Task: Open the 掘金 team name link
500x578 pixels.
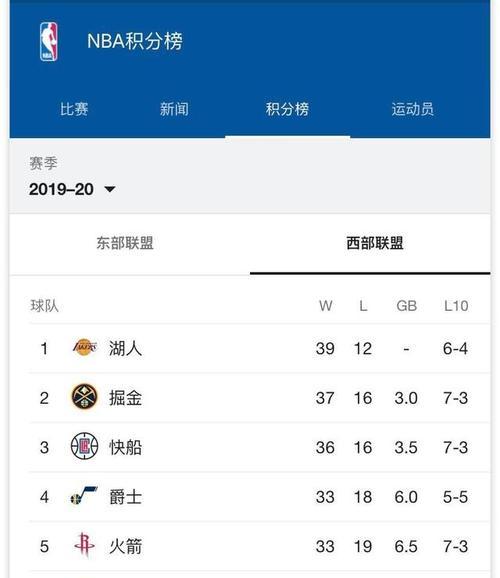Action: (x=125, y=398)
